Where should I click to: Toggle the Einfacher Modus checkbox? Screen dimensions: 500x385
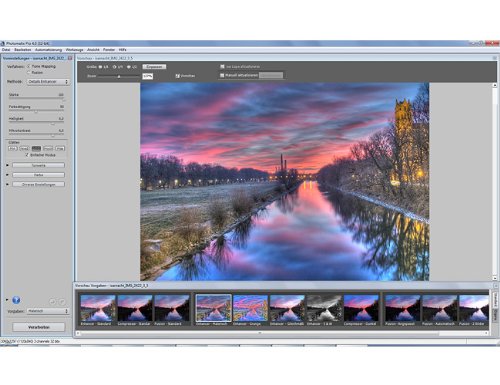pos(27,155)
